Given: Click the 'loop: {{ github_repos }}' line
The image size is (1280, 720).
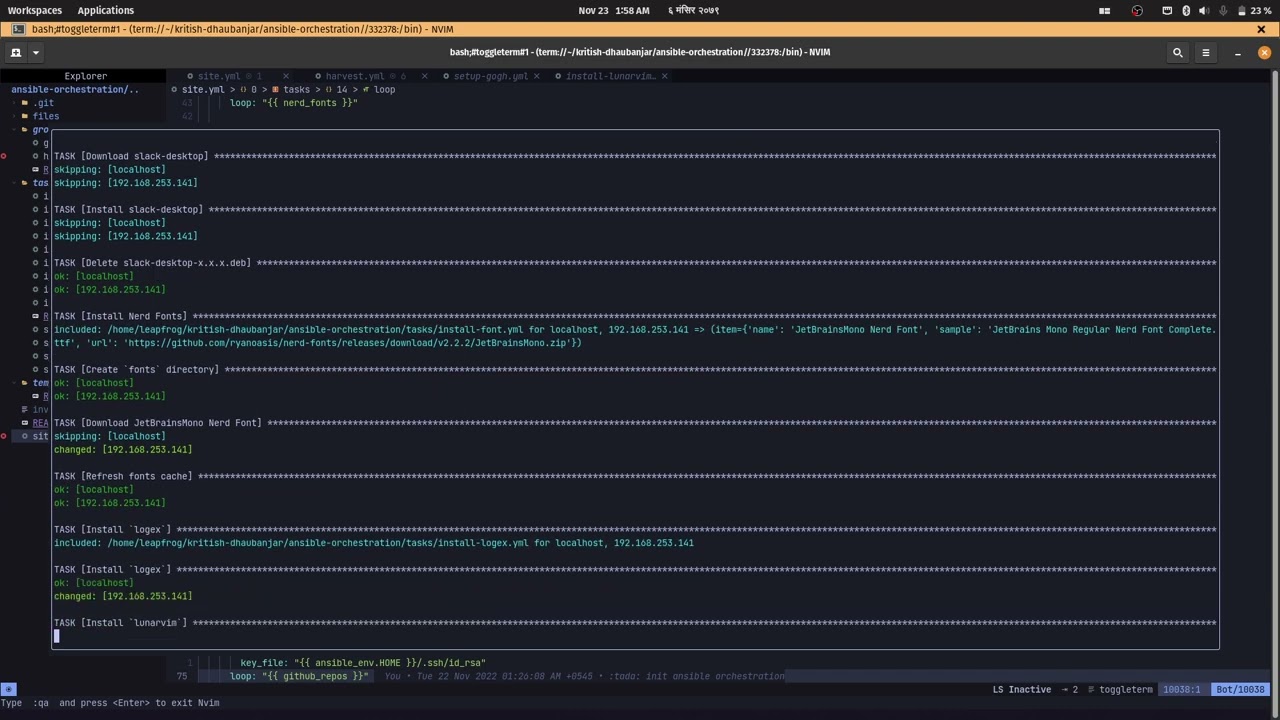Looking at the screenshot, I should (299, 676).
